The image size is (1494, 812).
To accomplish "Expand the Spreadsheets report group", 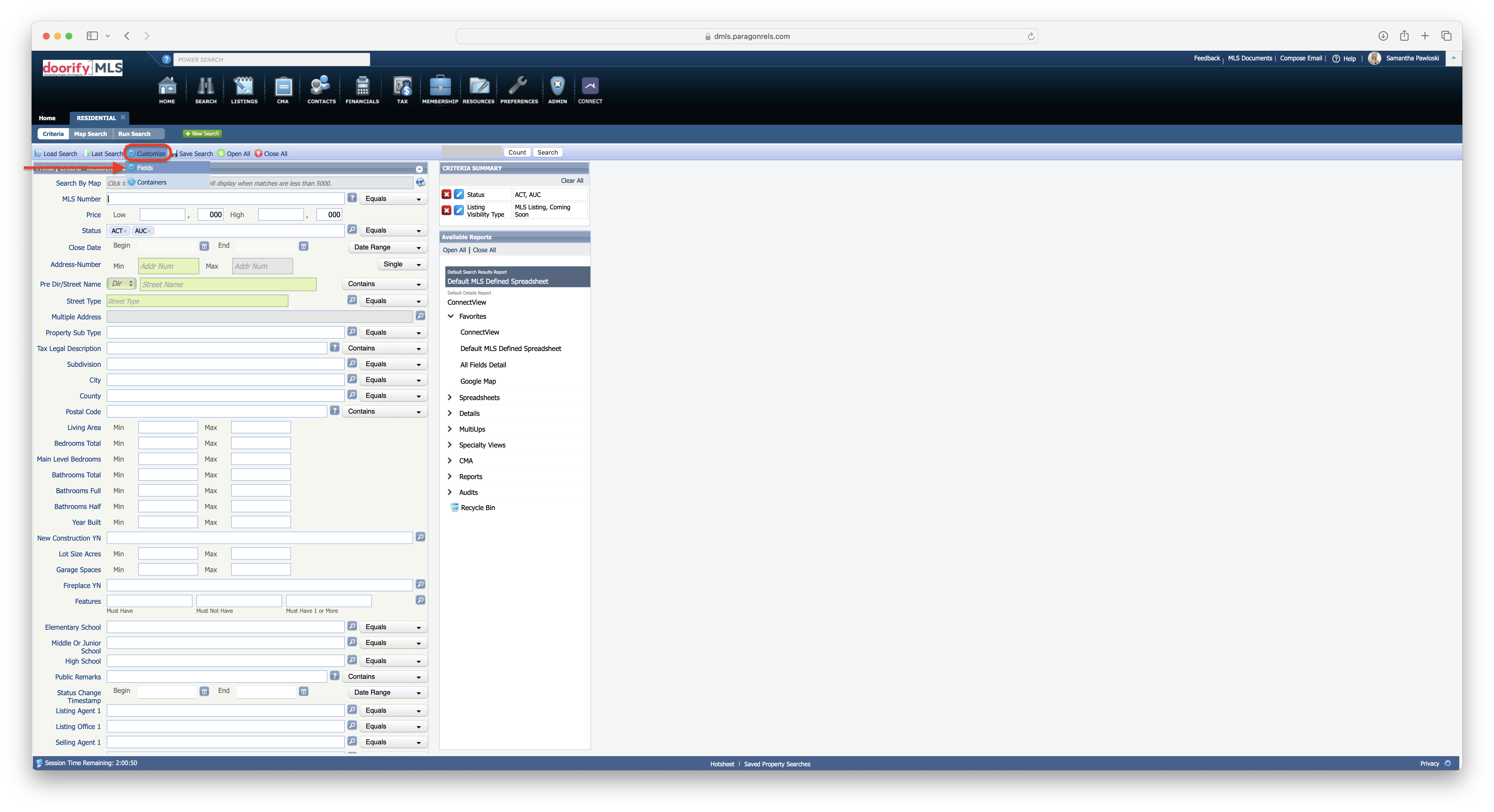I will [450, 397].
